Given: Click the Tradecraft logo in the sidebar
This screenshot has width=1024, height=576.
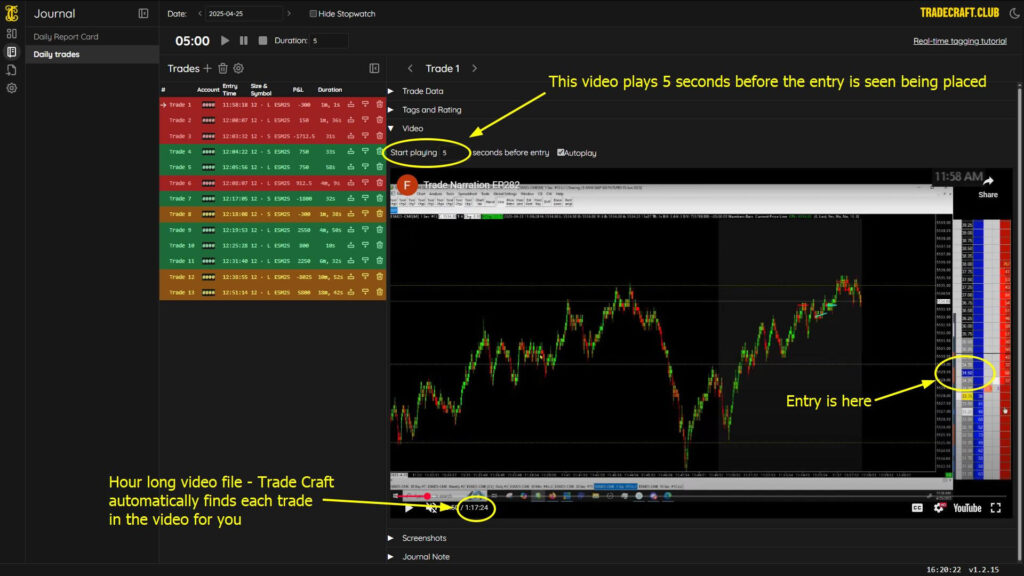Looking at the screenshot, I should [12, 13].
